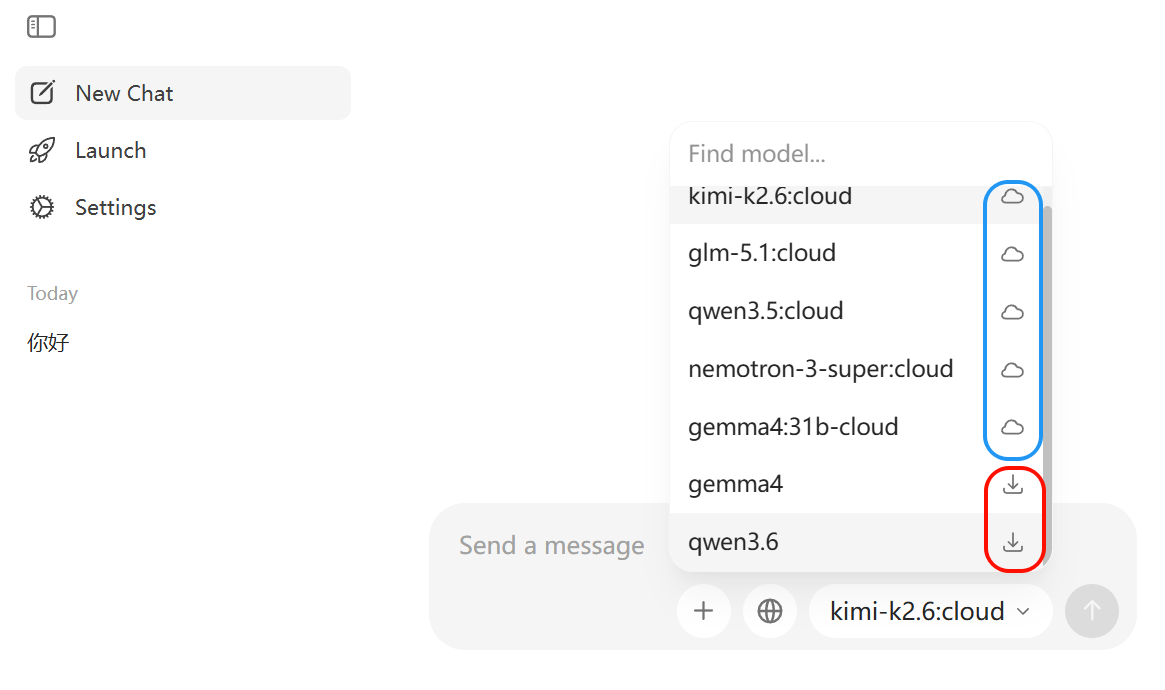The image size is (1165, 690).
Task: Toggle the sidebar panel icon
Action: 41,27
